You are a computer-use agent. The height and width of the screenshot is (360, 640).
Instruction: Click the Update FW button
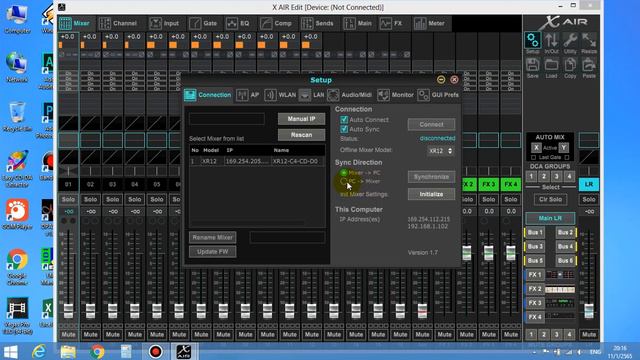212,251
